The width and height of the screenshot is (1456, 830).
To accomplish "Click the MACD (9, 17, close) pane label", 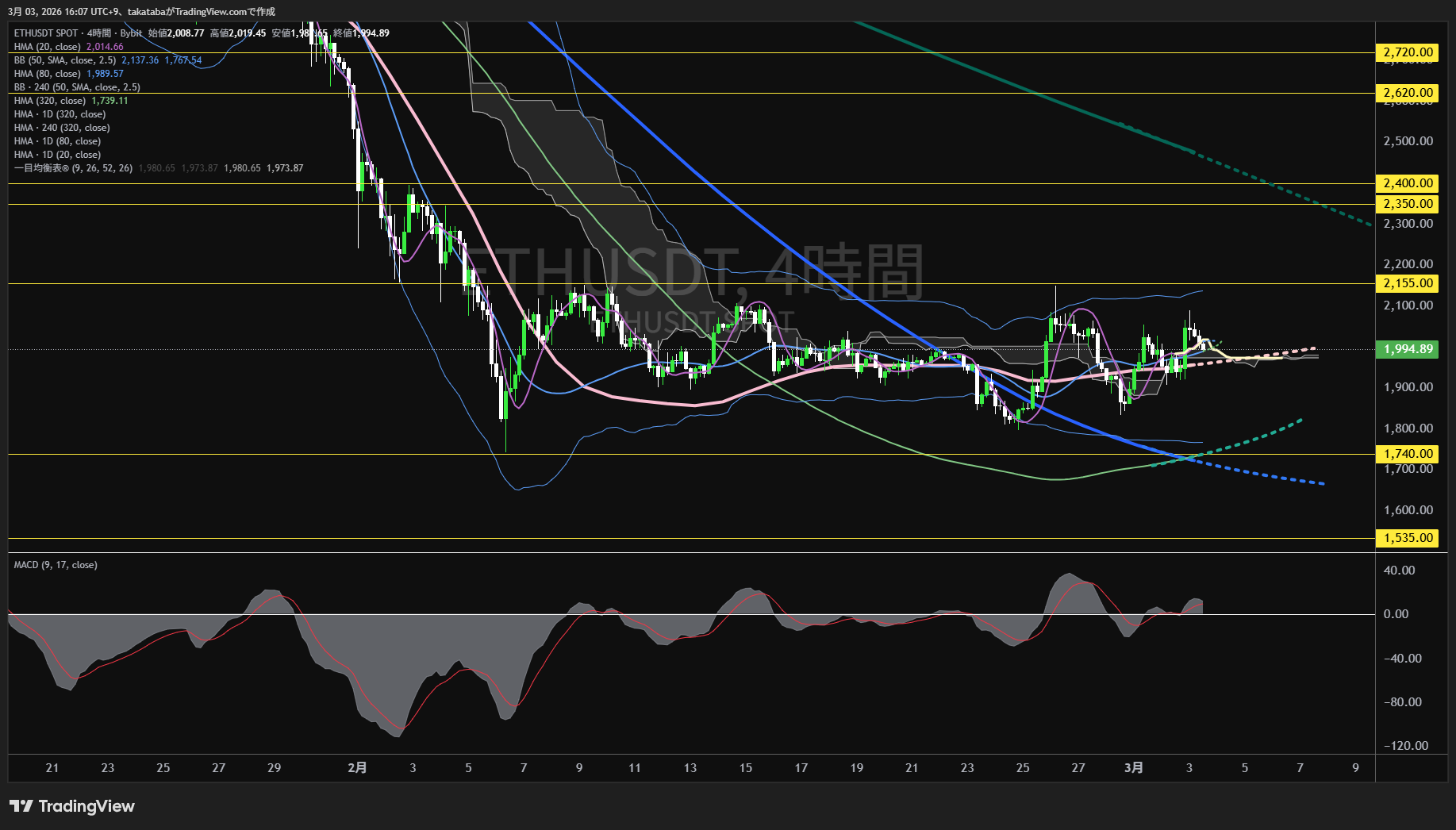I will click(x=56, y=565).
